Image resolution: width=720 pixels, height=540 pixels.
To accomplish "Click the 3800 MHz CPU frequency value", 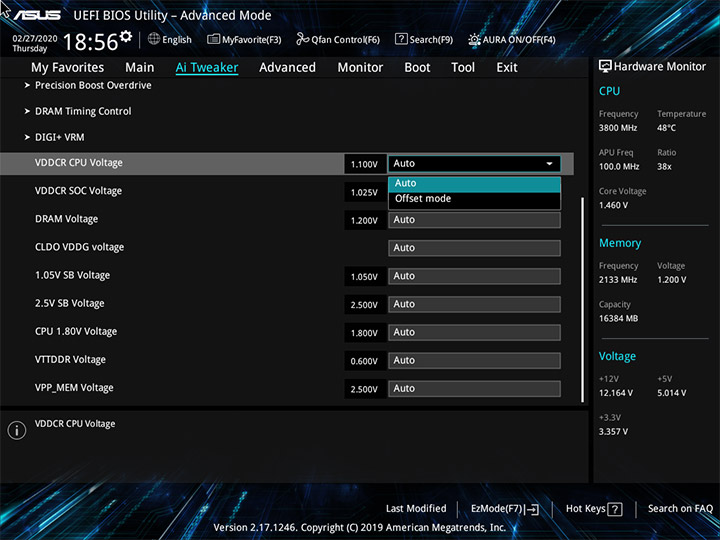I will pos(618,128).
